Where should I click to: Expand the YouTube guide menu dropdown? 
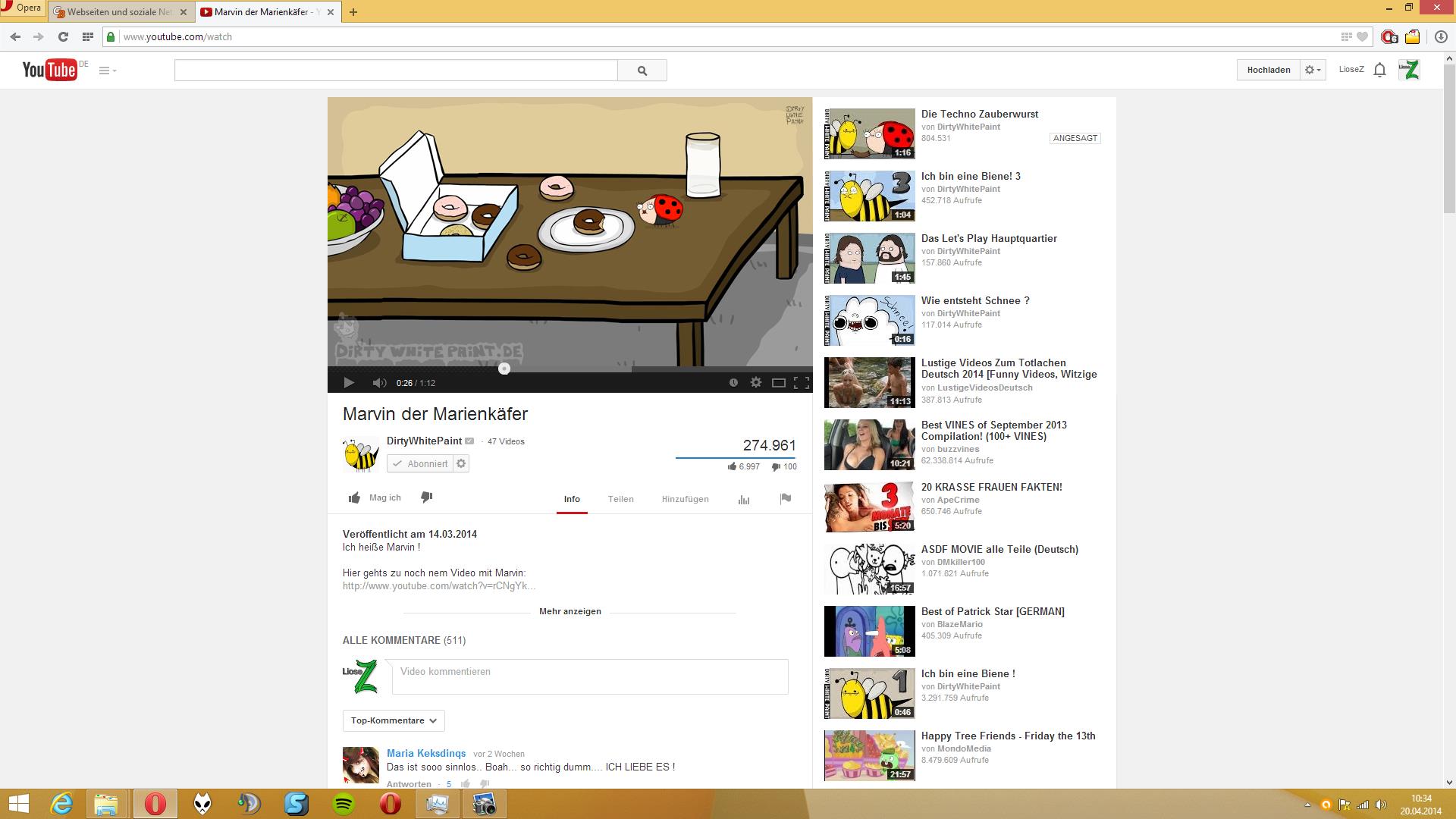(x=108, y=71)
